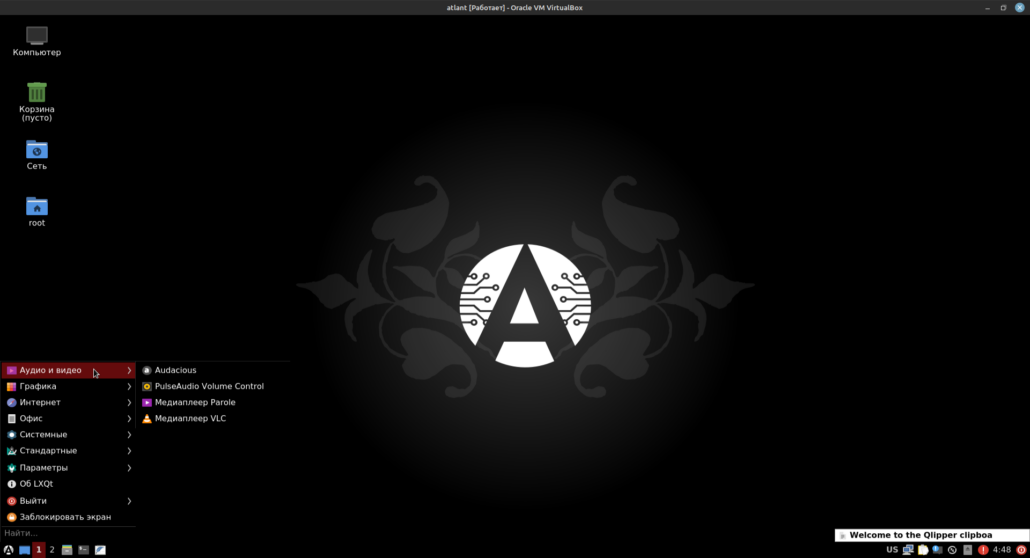
Task: Switch to virtual desktop 2
Action: (x=52, y=550)
